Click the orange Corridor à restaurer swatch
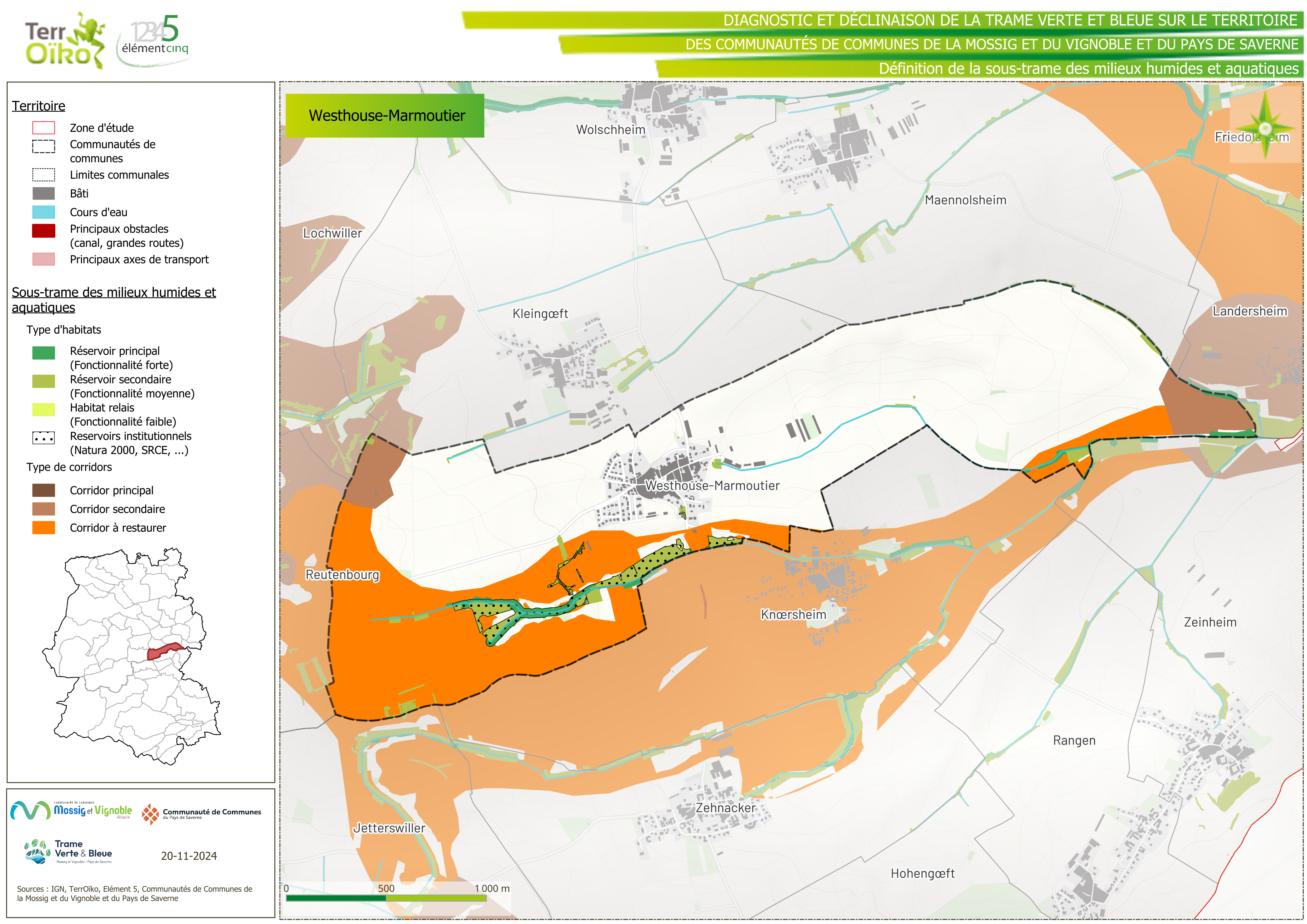Viewport: 1307px width, 924px height. click(x=44, y=528)
